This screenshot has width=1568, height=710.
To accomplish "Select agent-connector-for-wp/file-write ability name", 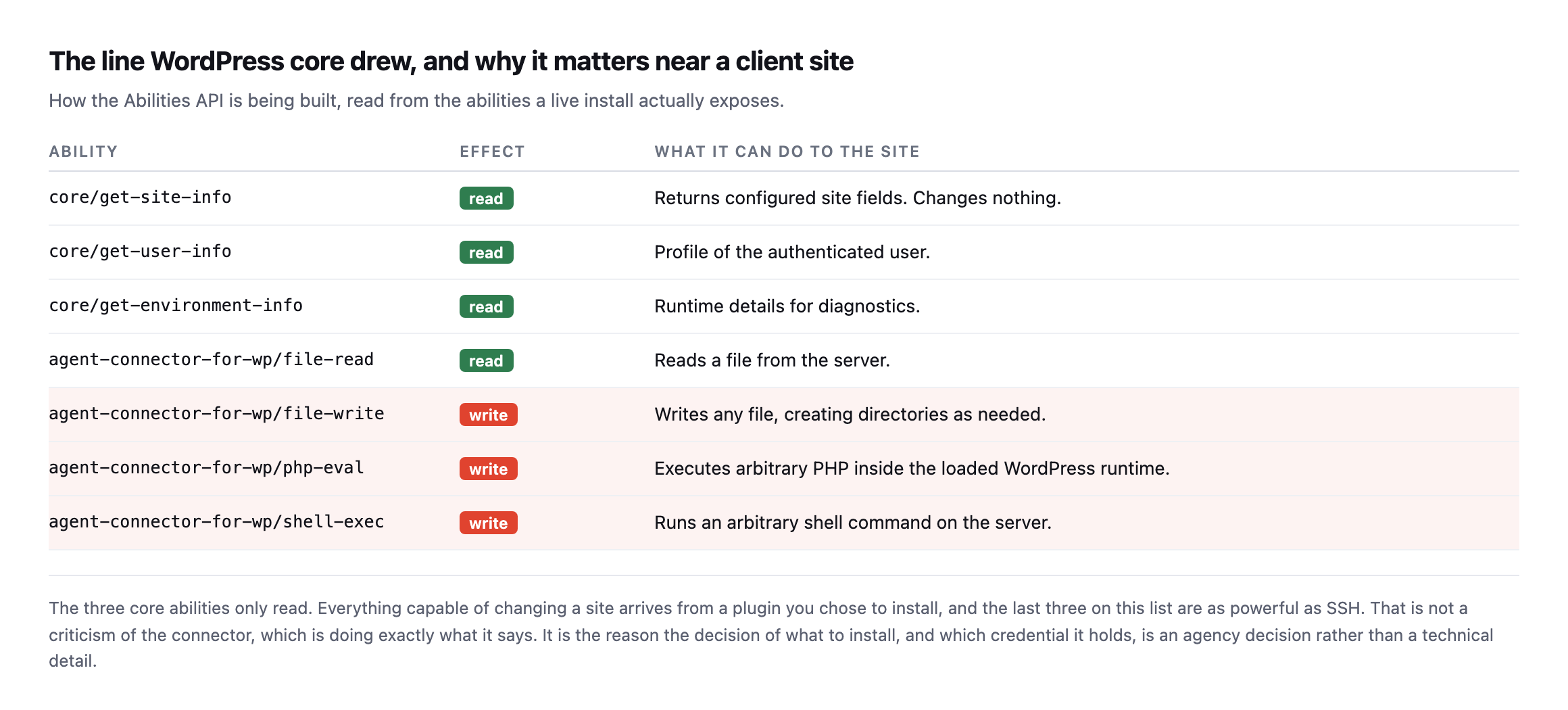I will tap(216, 414).
